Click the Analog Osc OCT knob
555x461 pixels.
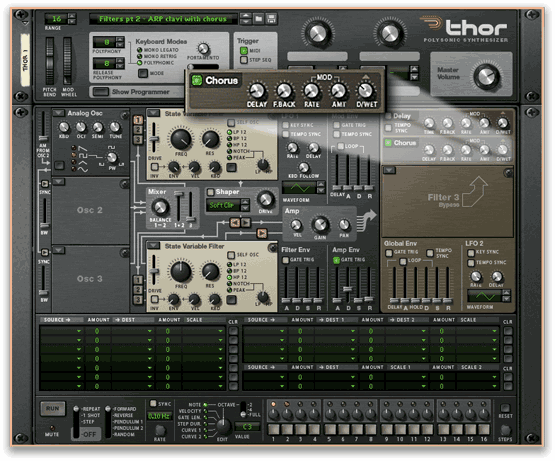point(81,127)
